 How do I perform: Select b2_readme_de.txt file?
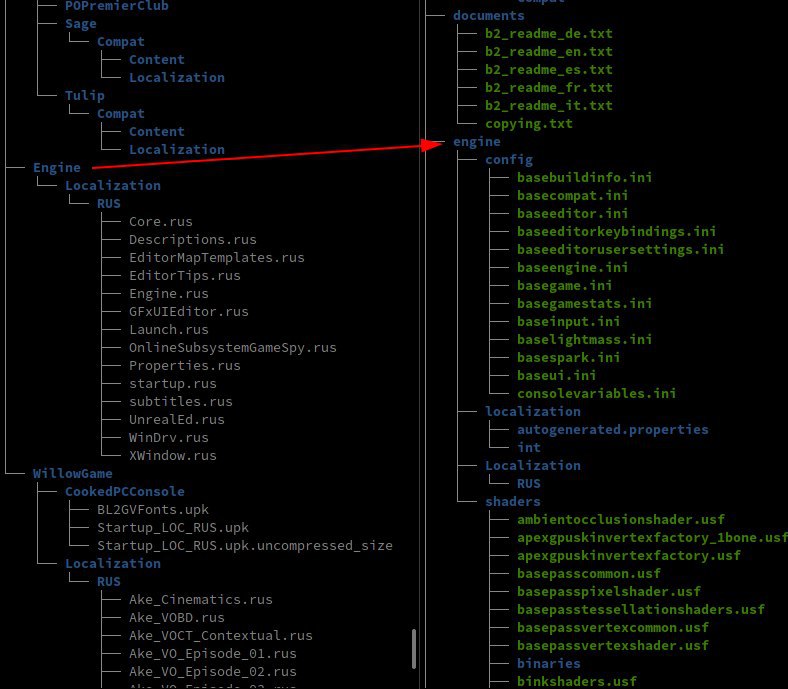point(549,34)
